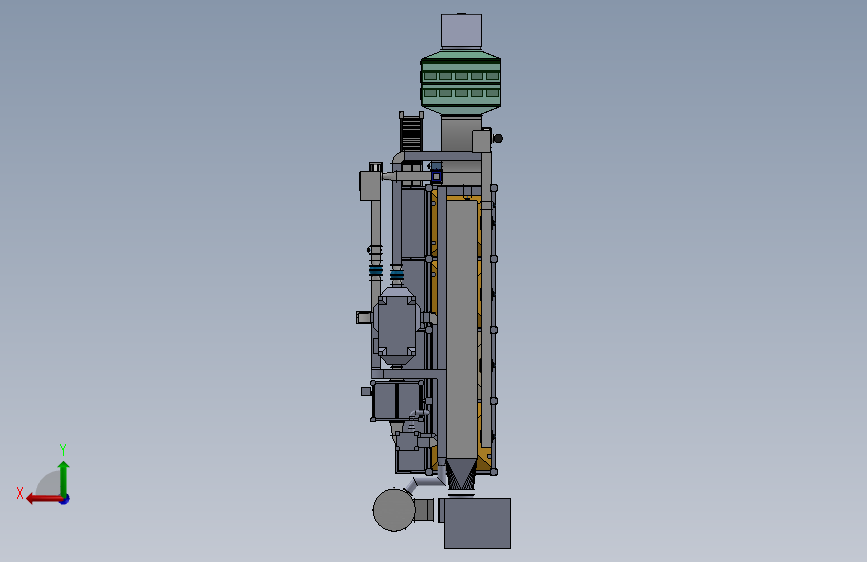Select the gray cylindrical cap atop the model
This screenshot has height=562, width=867.
[461, 31]
